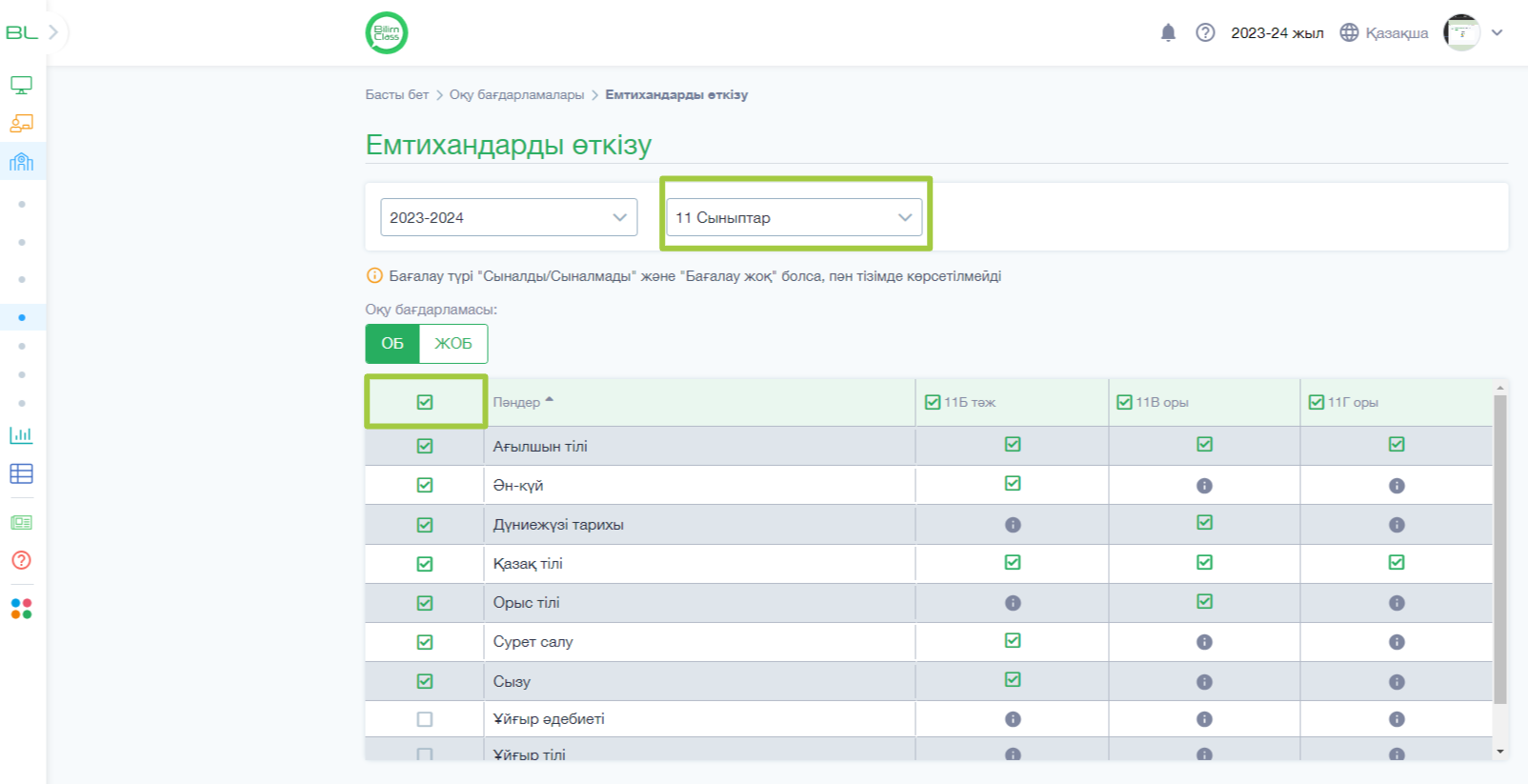
Task: Expand the user profile menu arrow
Action: tap(1498, 32)
